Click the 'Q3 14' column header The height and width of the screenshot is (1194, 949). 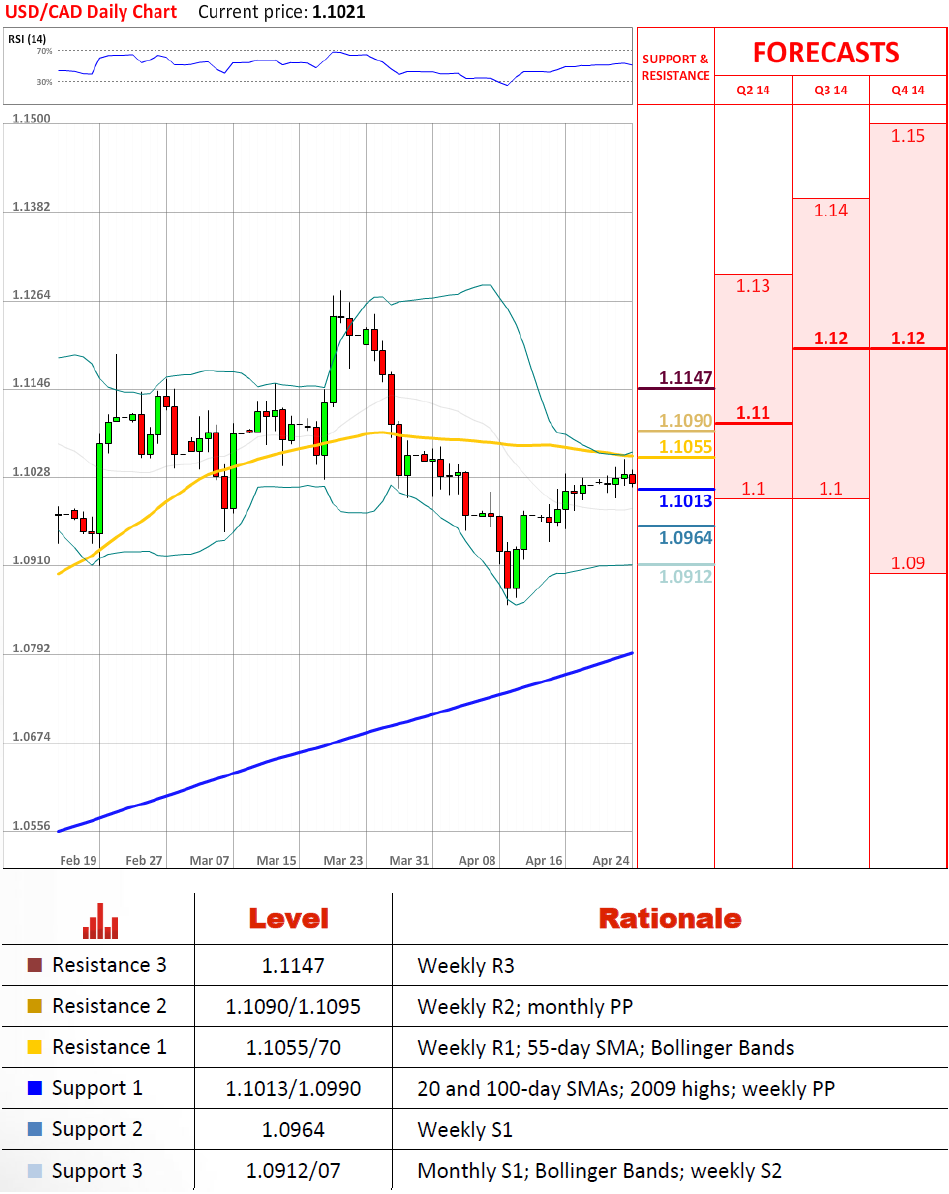[831, 90]
